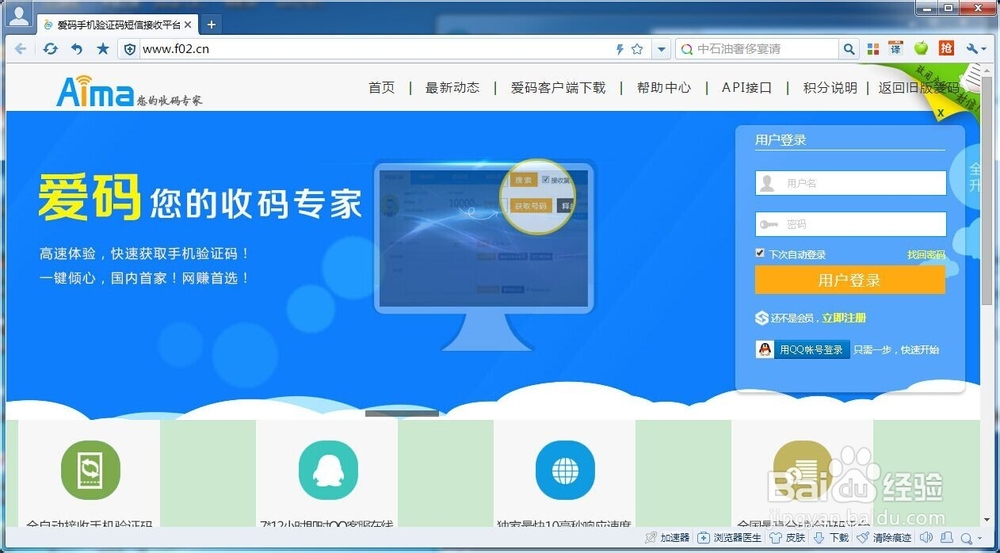The width and height of the screenshot is (1000, 553).
Task: Open the zoom magnifier dropdown in status bar
Action: [971, 538]
